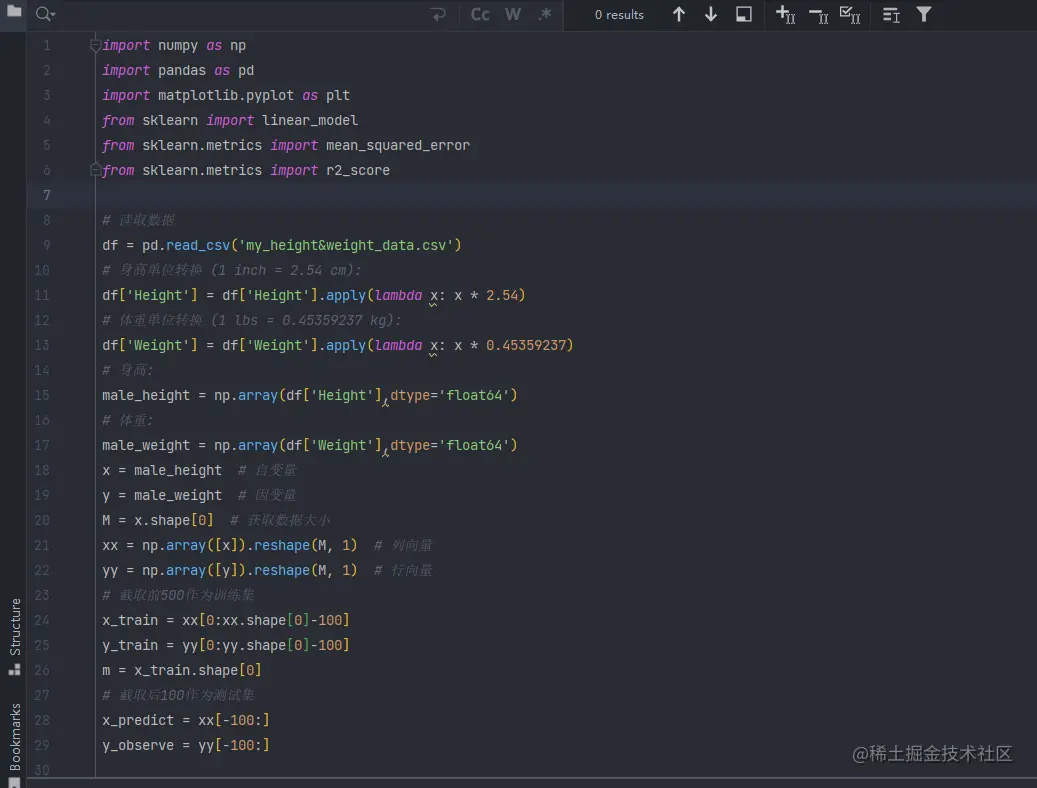Unselect occurrence icon in search bar
Screen dimensions: 1037x788
818,15
